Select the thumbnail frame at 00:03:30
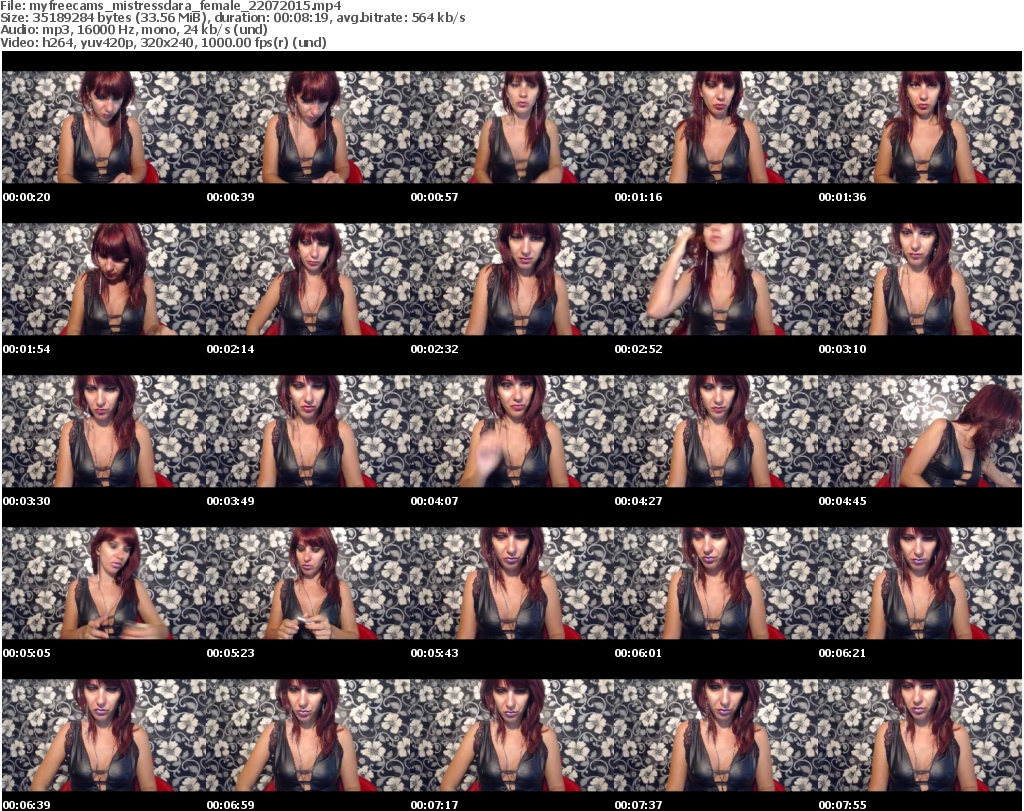1024x811 pixels. (x=104, y=432)
